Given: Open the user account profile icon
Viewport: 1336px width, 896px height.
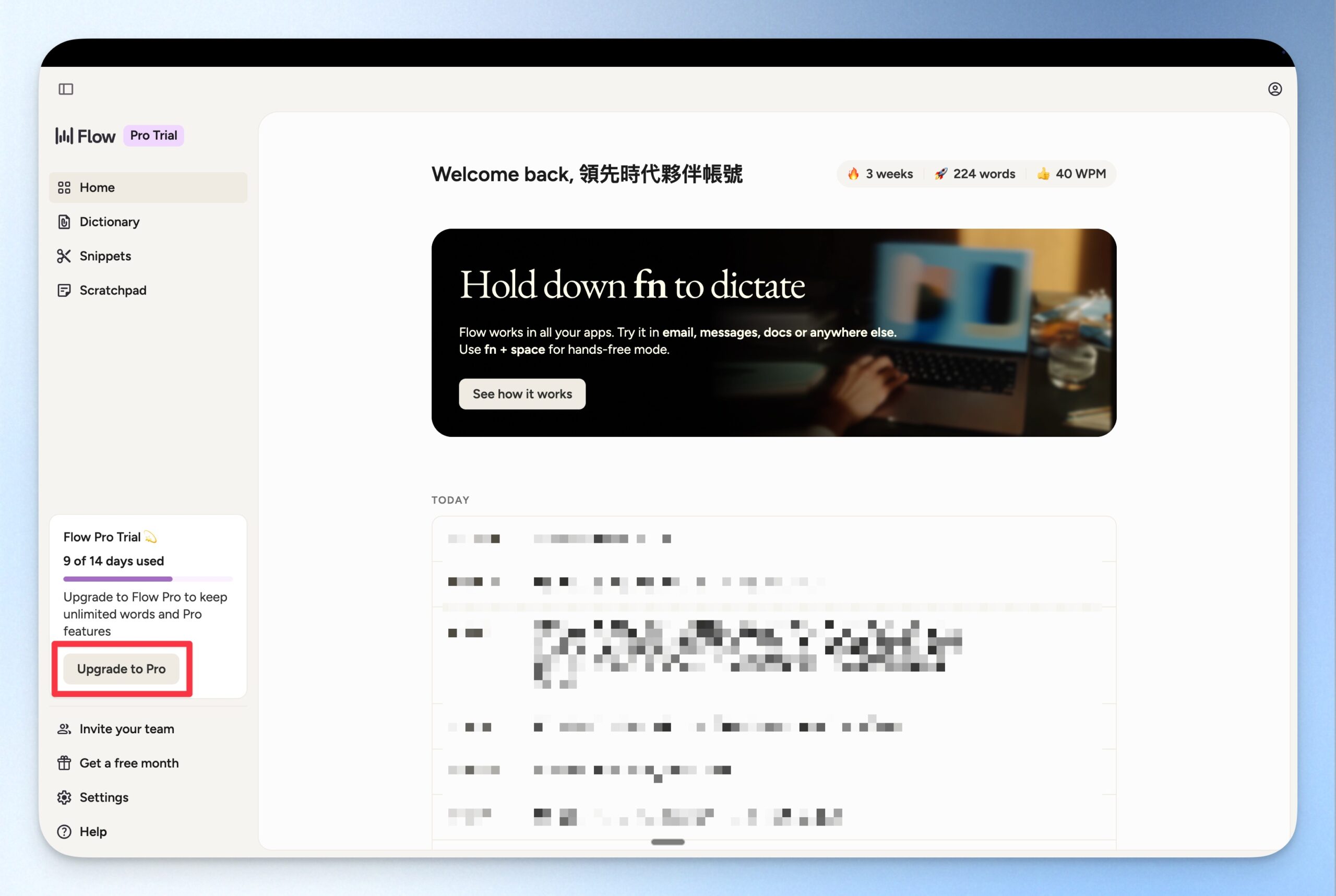Looking at the screenshot, I should (x=1274, y=89).
